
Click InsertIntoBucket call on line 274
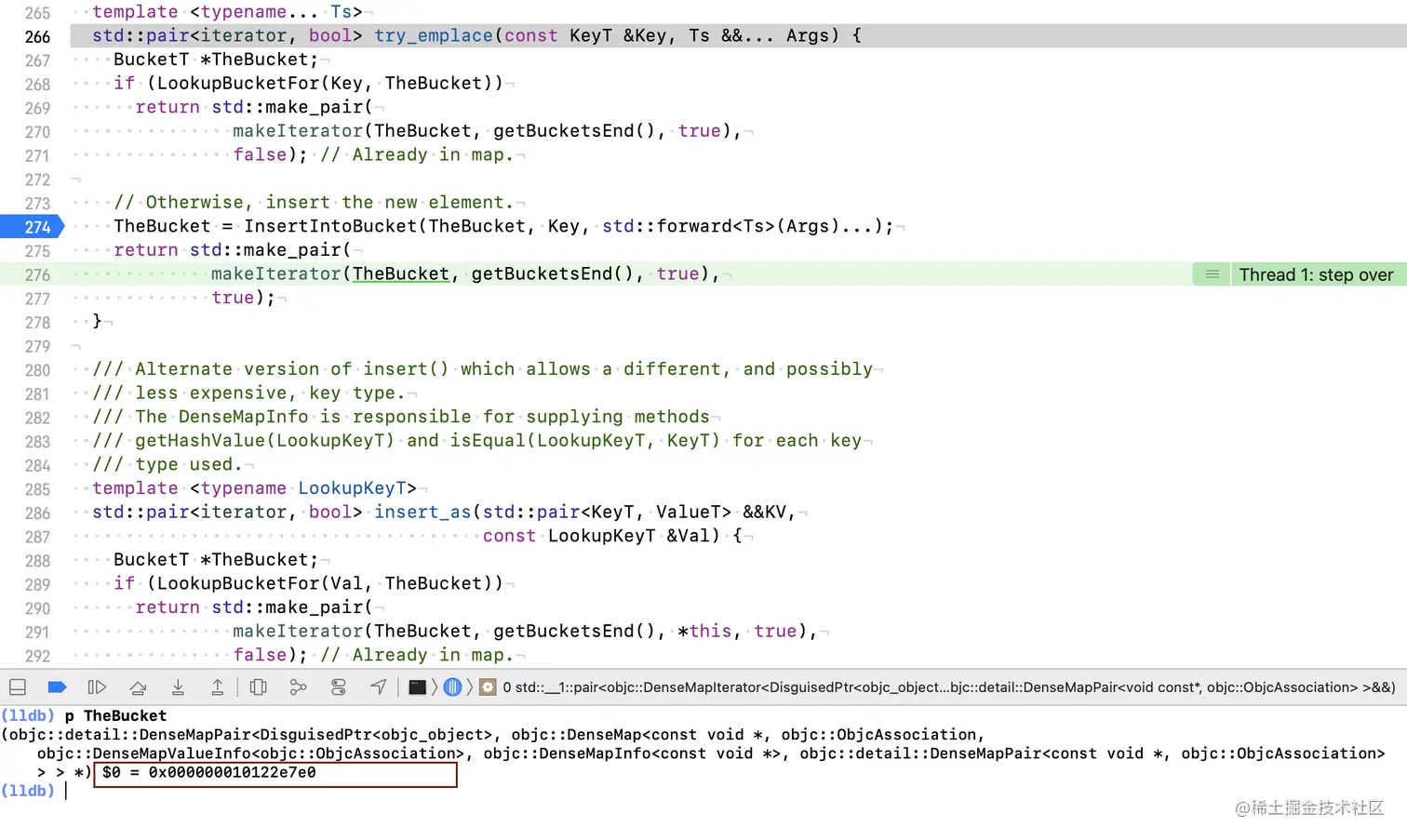[330, 226]
